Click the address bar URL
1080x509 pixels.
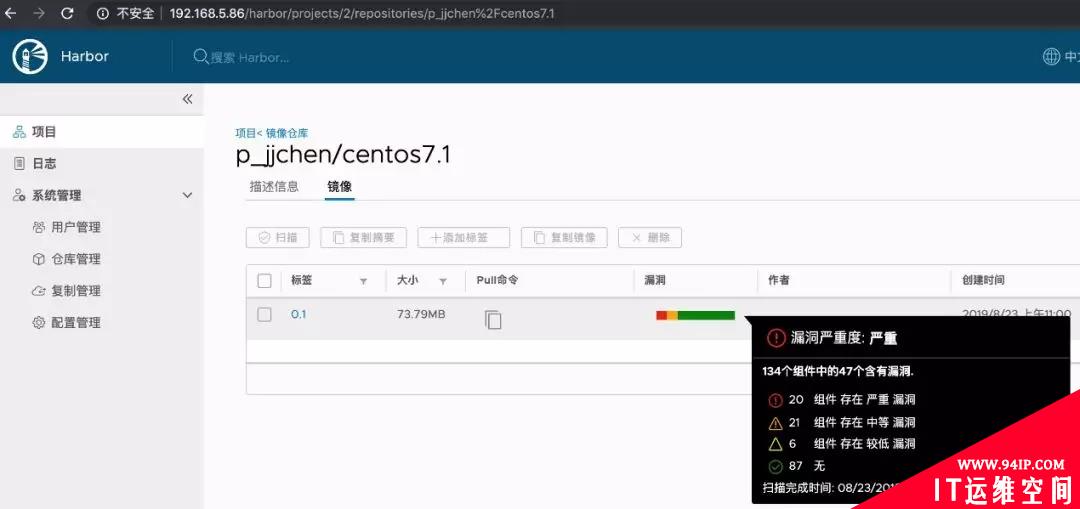362,14
